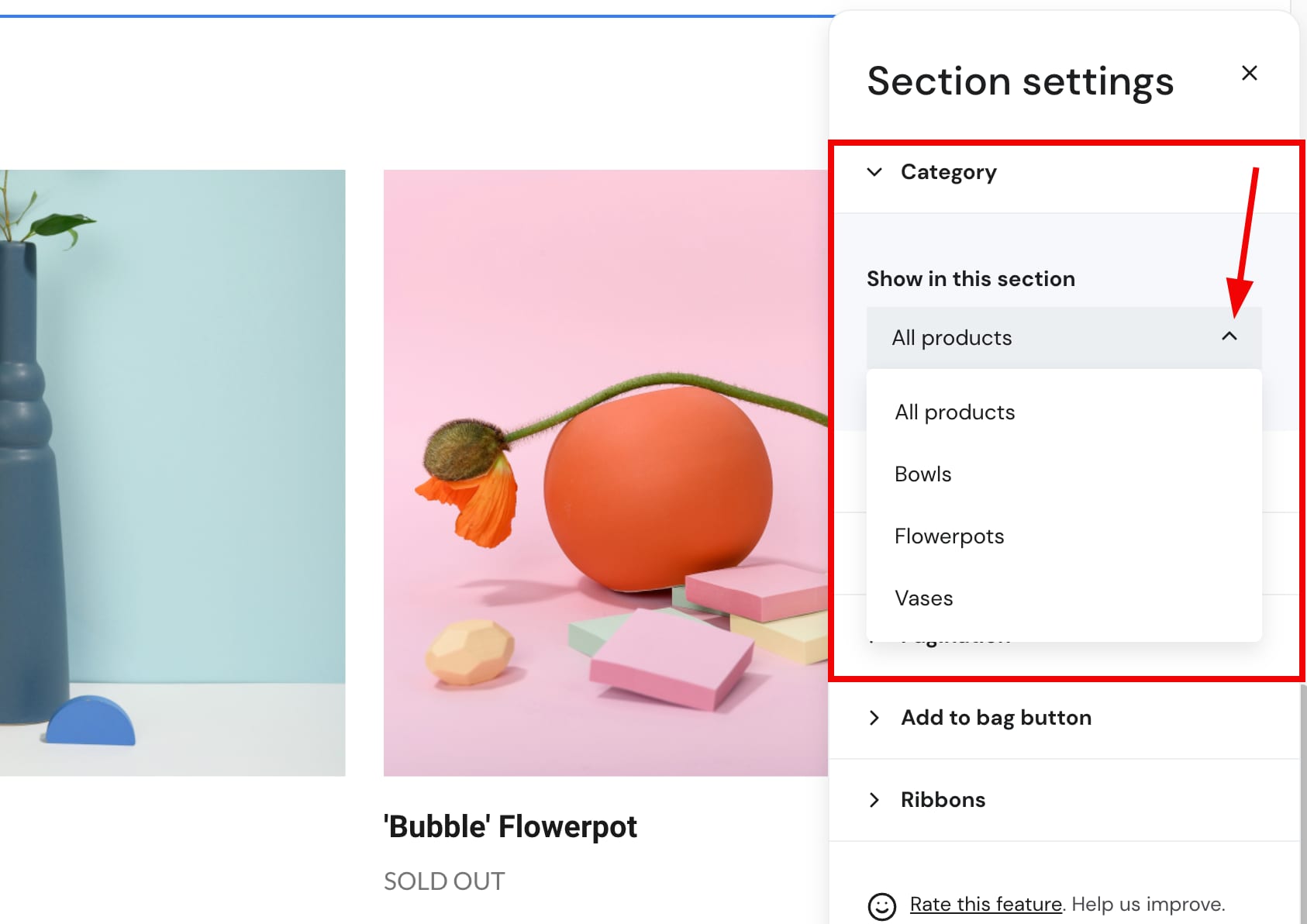The image size is (1307, 924).
Task: Click the up-arrow on the products dropdown
Action: pos(1229,336)
